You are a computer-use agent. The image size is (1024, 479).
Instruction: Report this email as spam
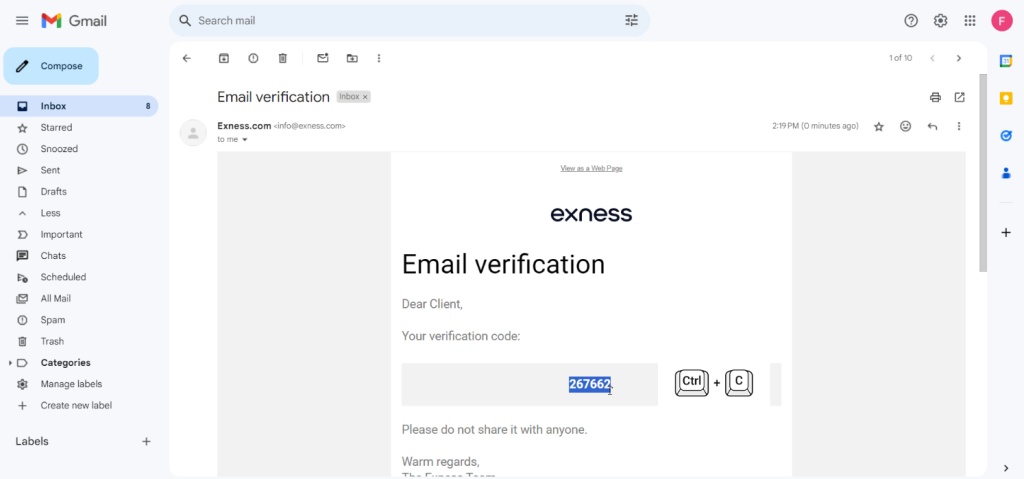[x=253, y=58]
